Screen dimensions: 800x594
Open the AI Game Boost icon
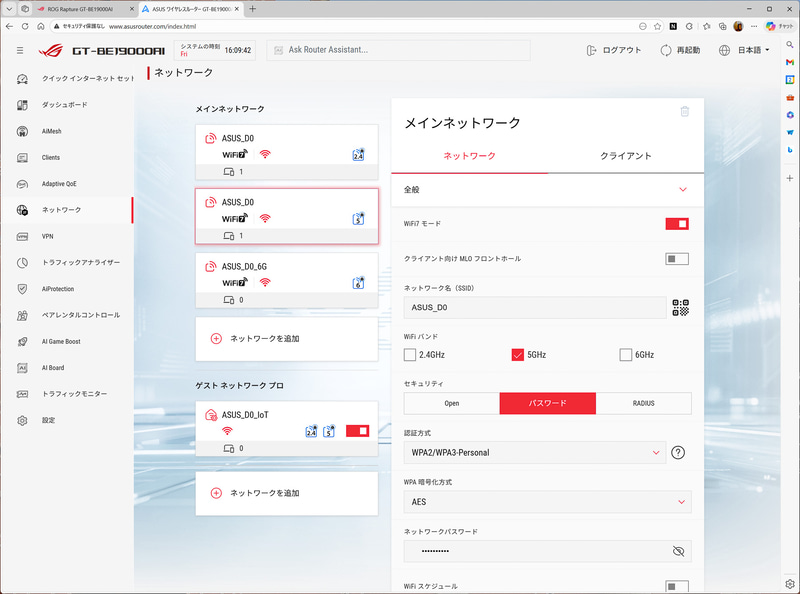click(x=22, y=341)
